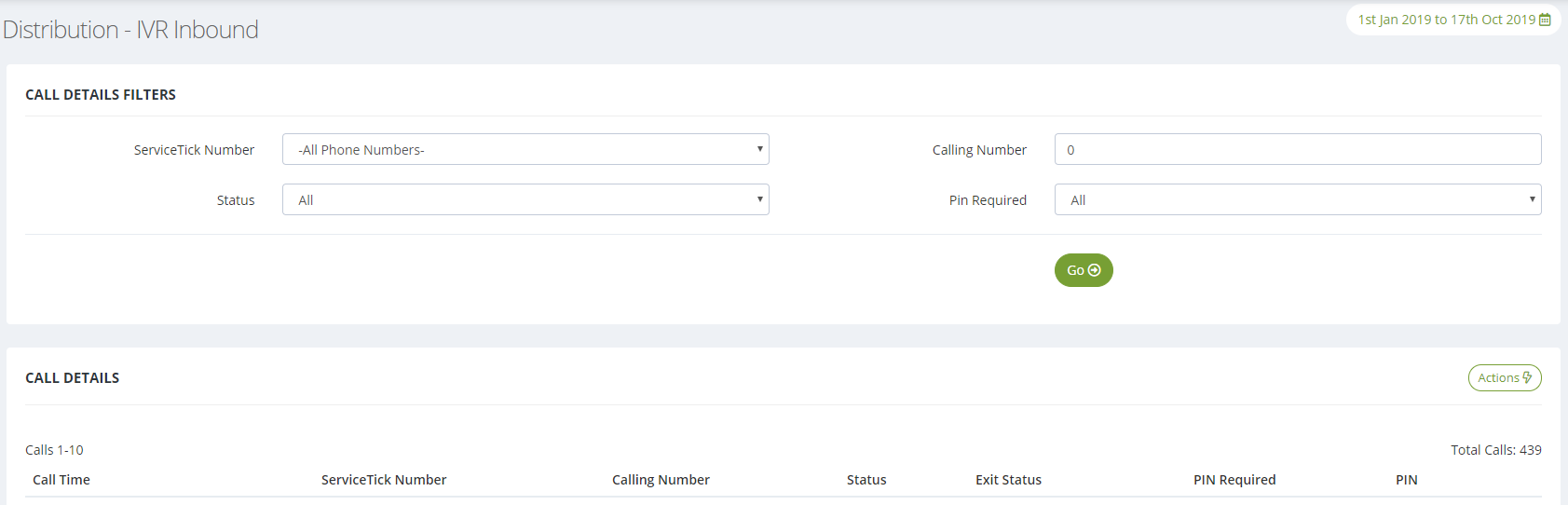Viewport: 1568px width, 505px height.
Task: Expand the Status filter dropdown
Action: point(525,199)
